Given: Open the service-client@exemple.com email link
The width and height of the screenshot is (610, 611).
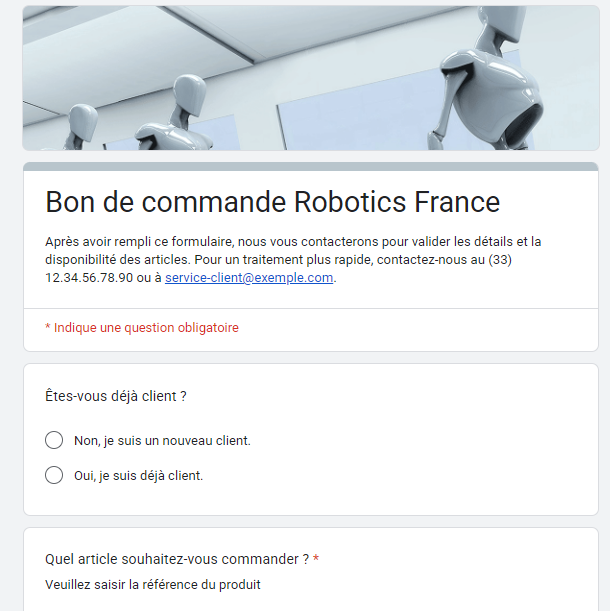Looking at the screenshot, I should pos(249,278).
